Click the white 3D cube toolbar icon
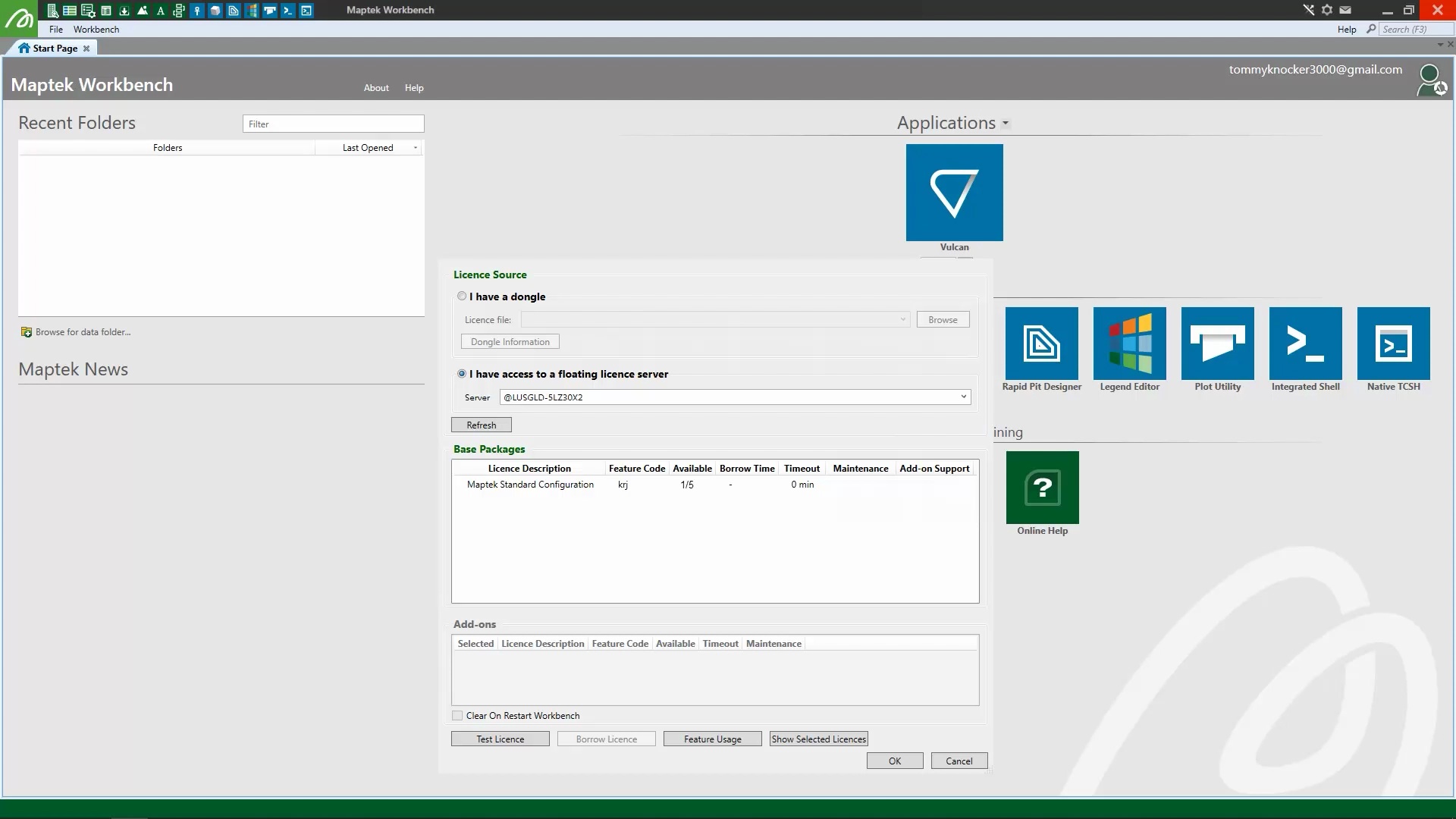The height and width of the screenshot is (819, 1456). pyautogui.click(x=215, y=11)
